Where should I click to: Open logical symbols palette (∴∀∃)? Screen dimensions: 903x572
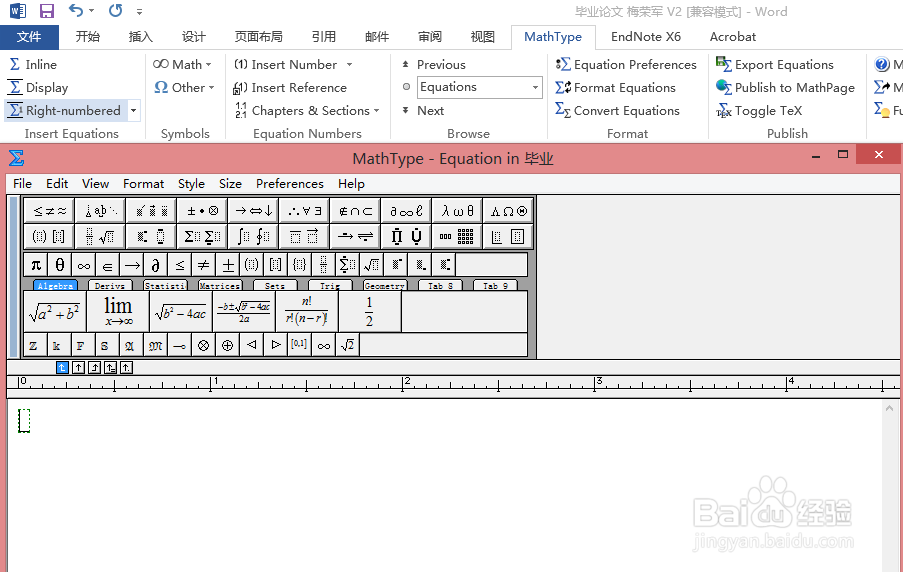point(304,211)
